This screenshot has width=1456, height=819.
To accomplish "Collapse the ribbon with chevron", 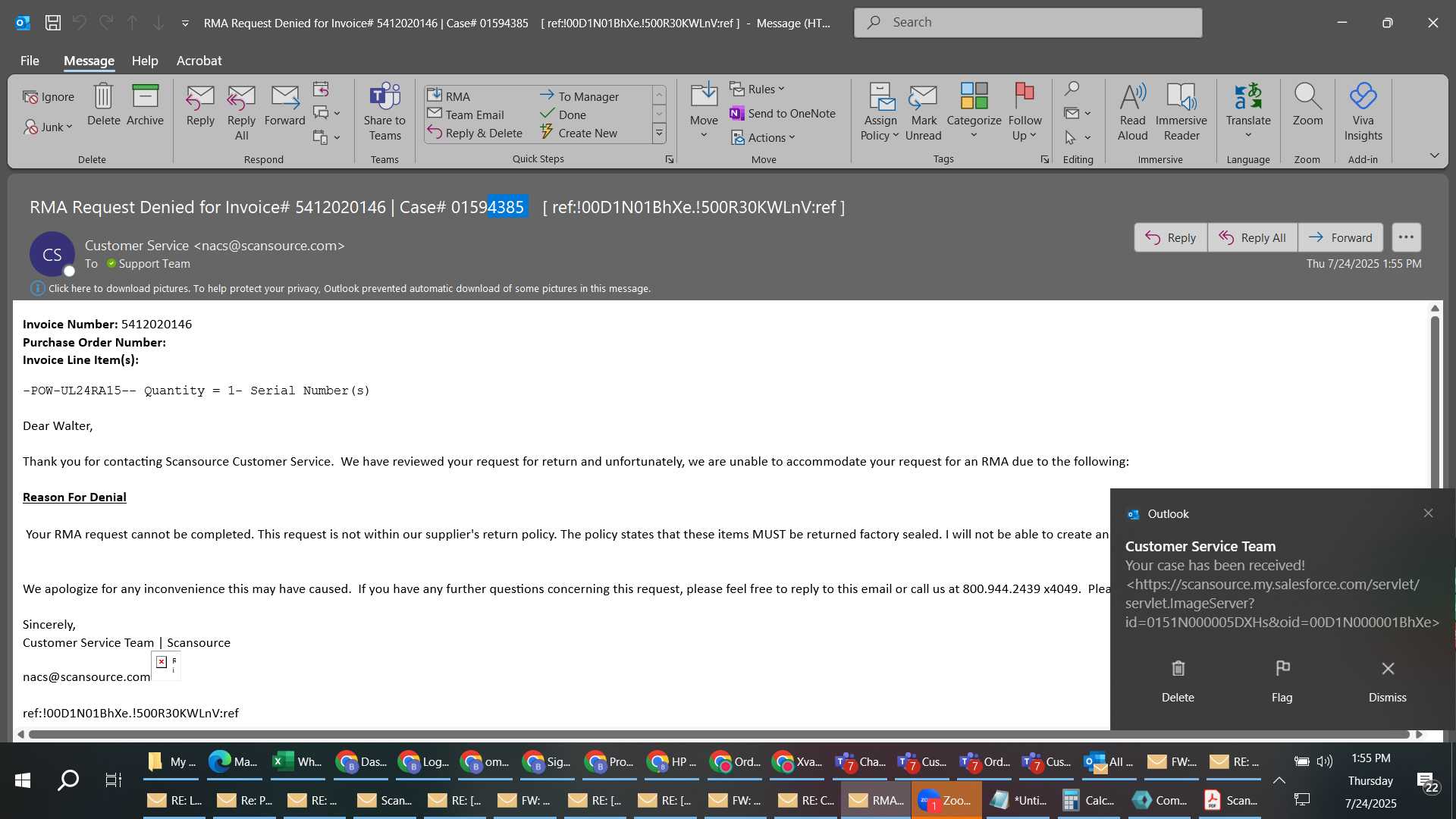I will coord(1434,155).
